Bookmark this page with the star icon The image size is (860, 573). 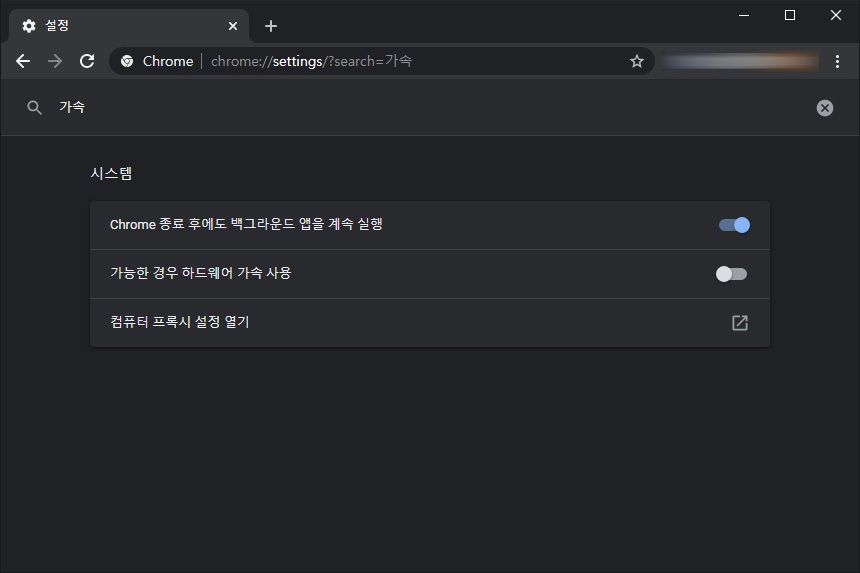pyautogui.click(x=636, y=61)
